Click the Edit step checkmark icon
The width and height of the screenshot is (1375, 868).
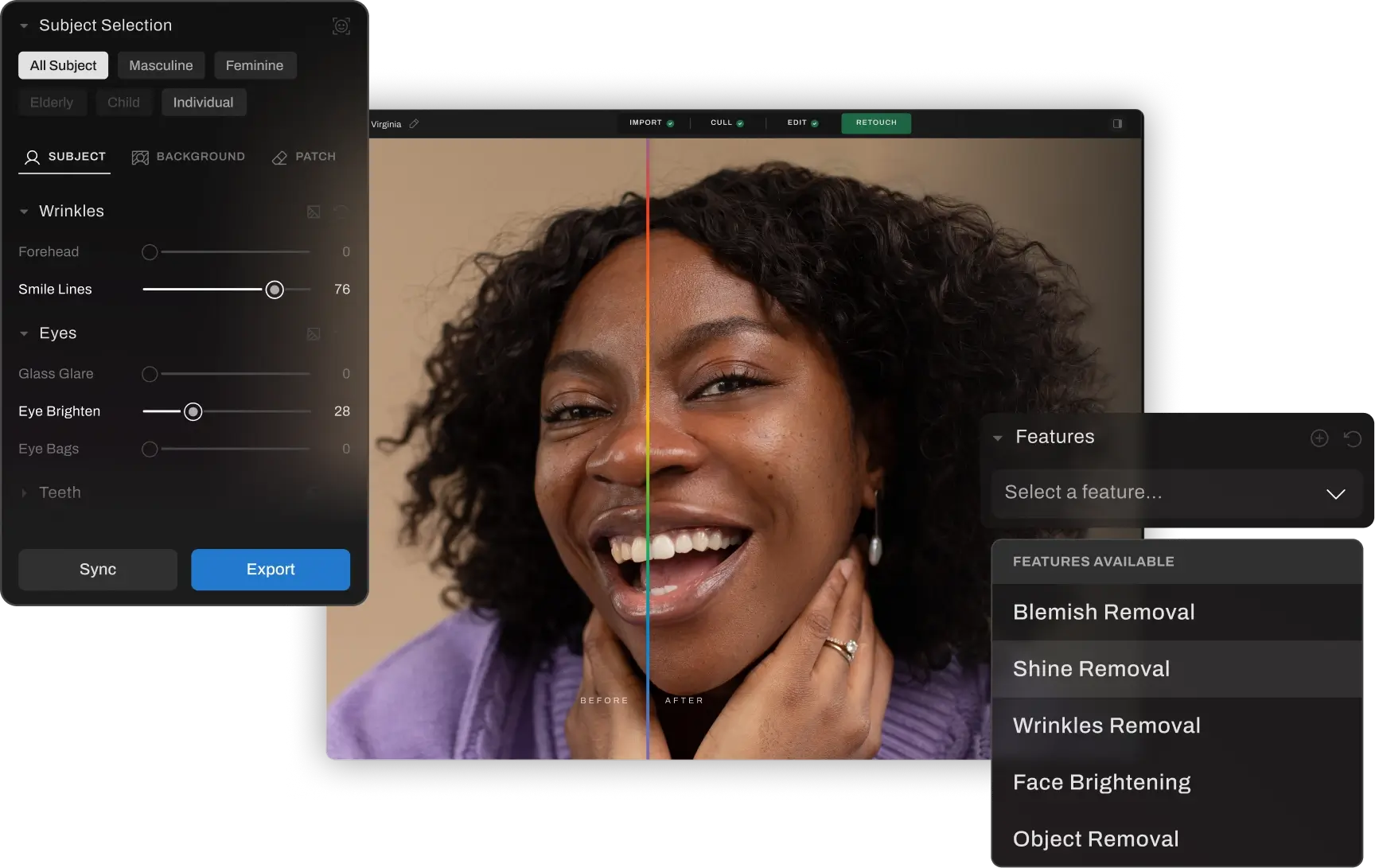814,123
